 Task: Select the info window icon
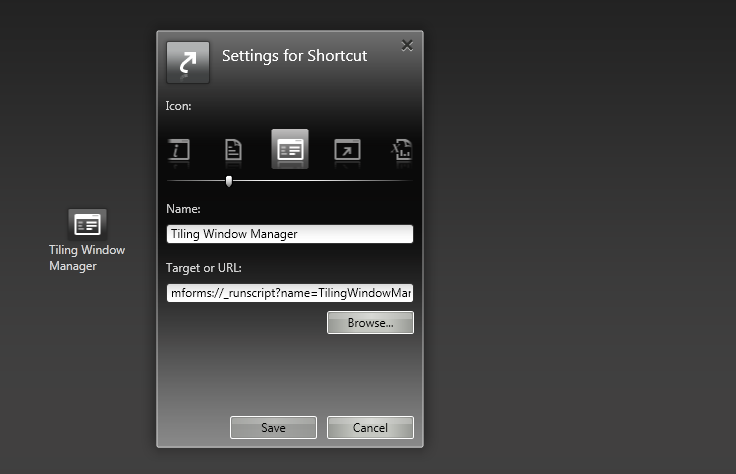coord(180,151)
